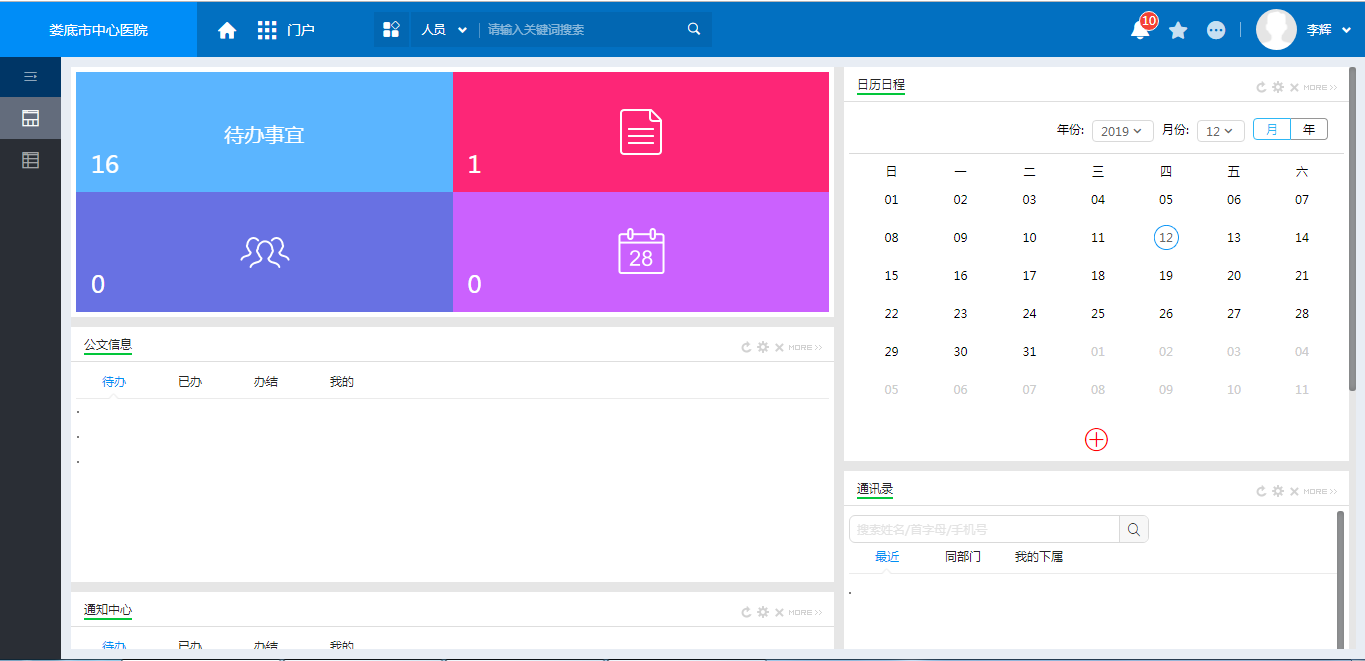This screenshot has height=661, width=1365.
Task: Switch the calendar to 月 view
Action: [x=1272, y=129]
